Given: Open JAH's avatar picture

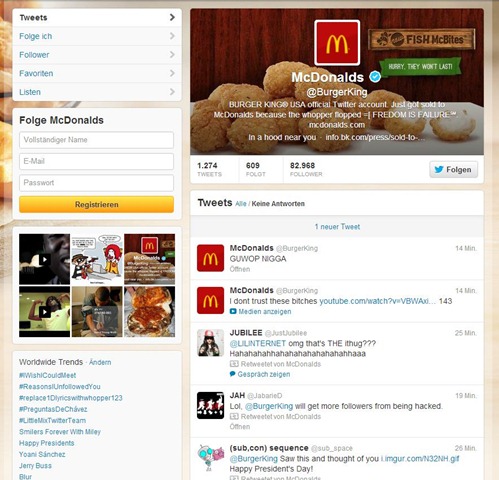Looking at the screenshot, I should 210,405.
